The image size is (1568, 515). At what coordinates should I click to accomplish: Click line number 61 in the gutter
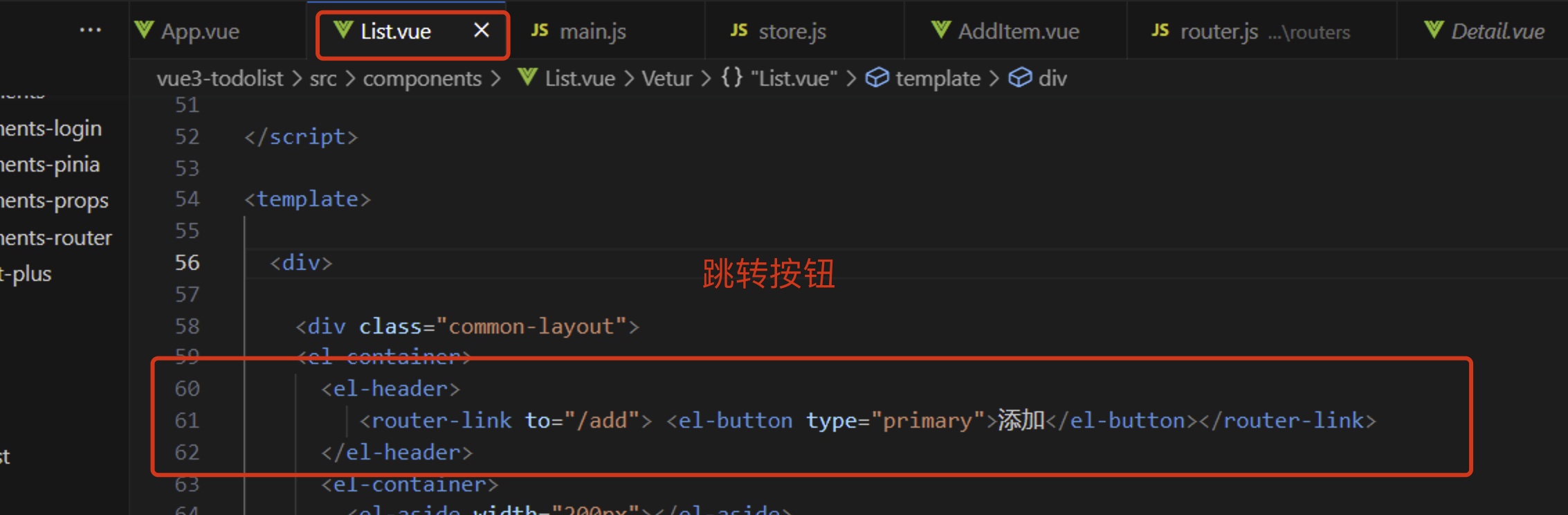187,421
